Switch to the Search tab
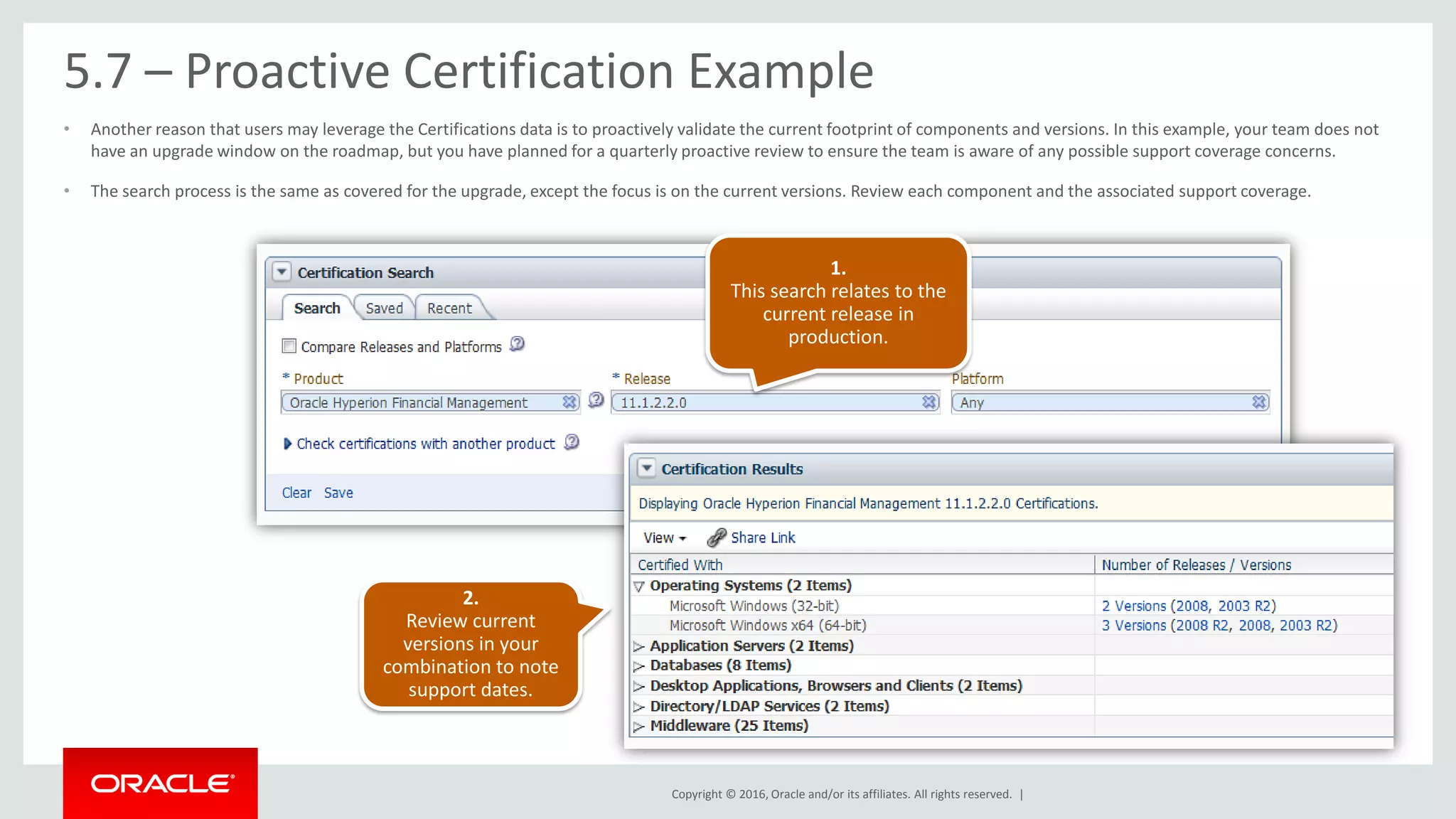 tap(317, 308)
